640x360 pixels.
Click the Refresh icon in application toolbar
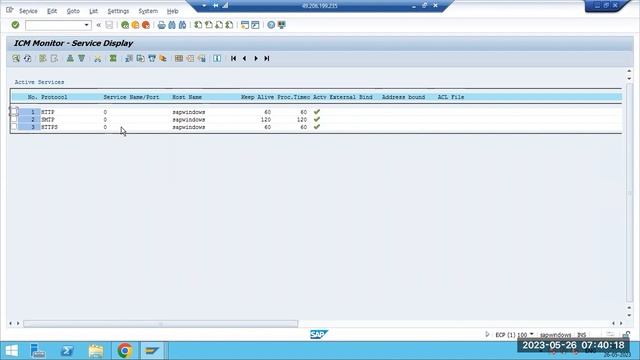tap(27, 58)
